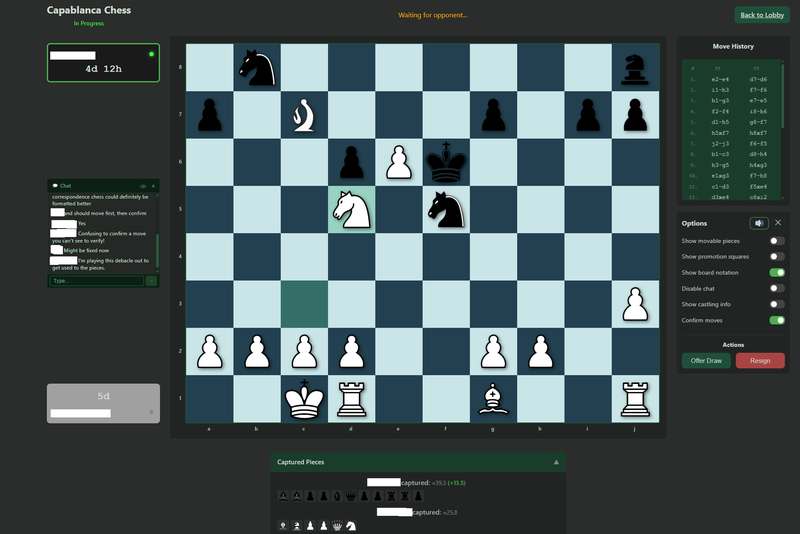Select move b1-c3 in Move History
800x534 pixels.
(720, 154)
